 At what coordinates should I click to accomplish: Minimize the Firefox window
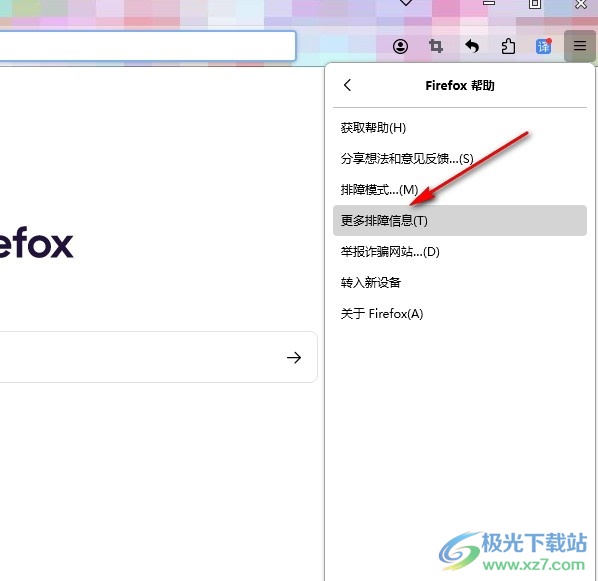pyautogui.click(x=489, y=3)
